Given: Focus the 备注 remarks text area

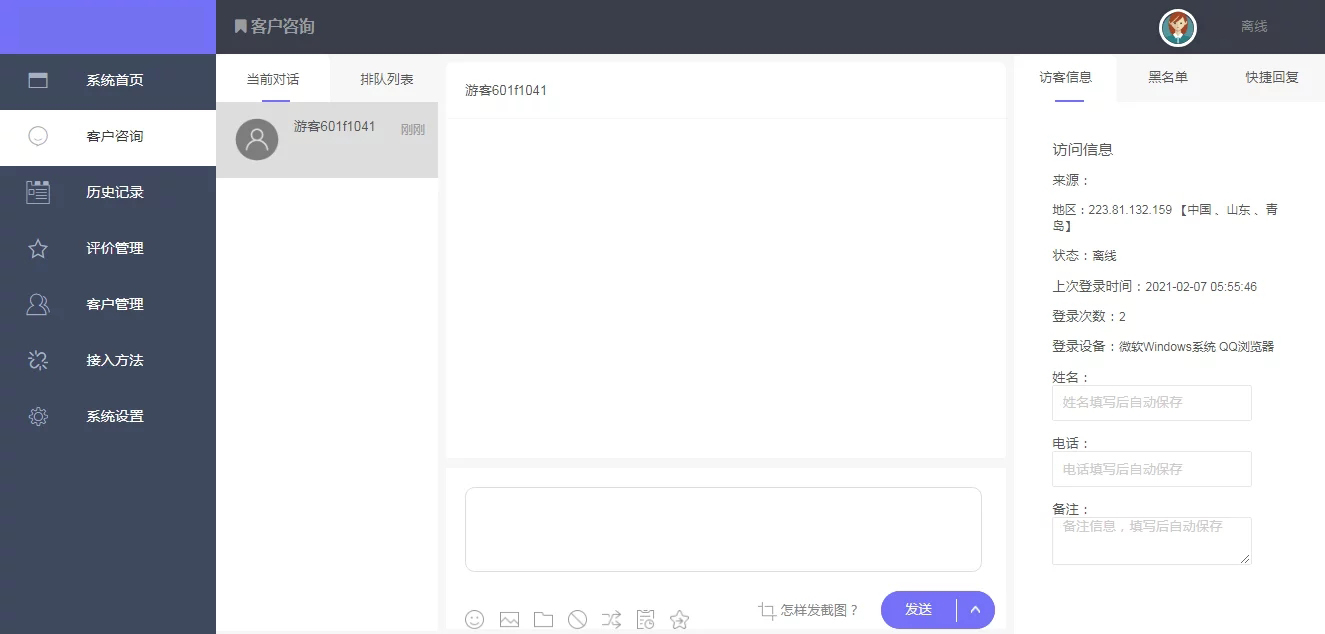Looking at the screenshot, I should (x=1151, y=540).
